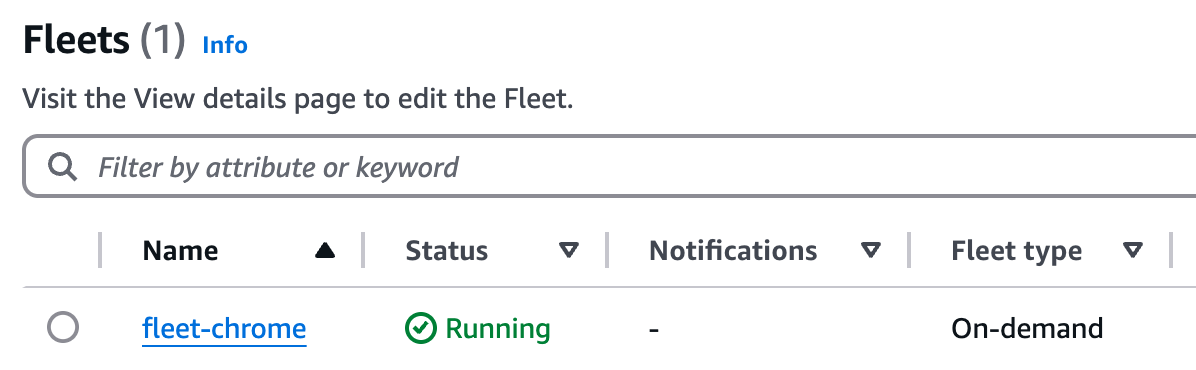The image size is (1196, 370).
Task: Click the magnifier icon in the filter box
Action: pos(62,166)
